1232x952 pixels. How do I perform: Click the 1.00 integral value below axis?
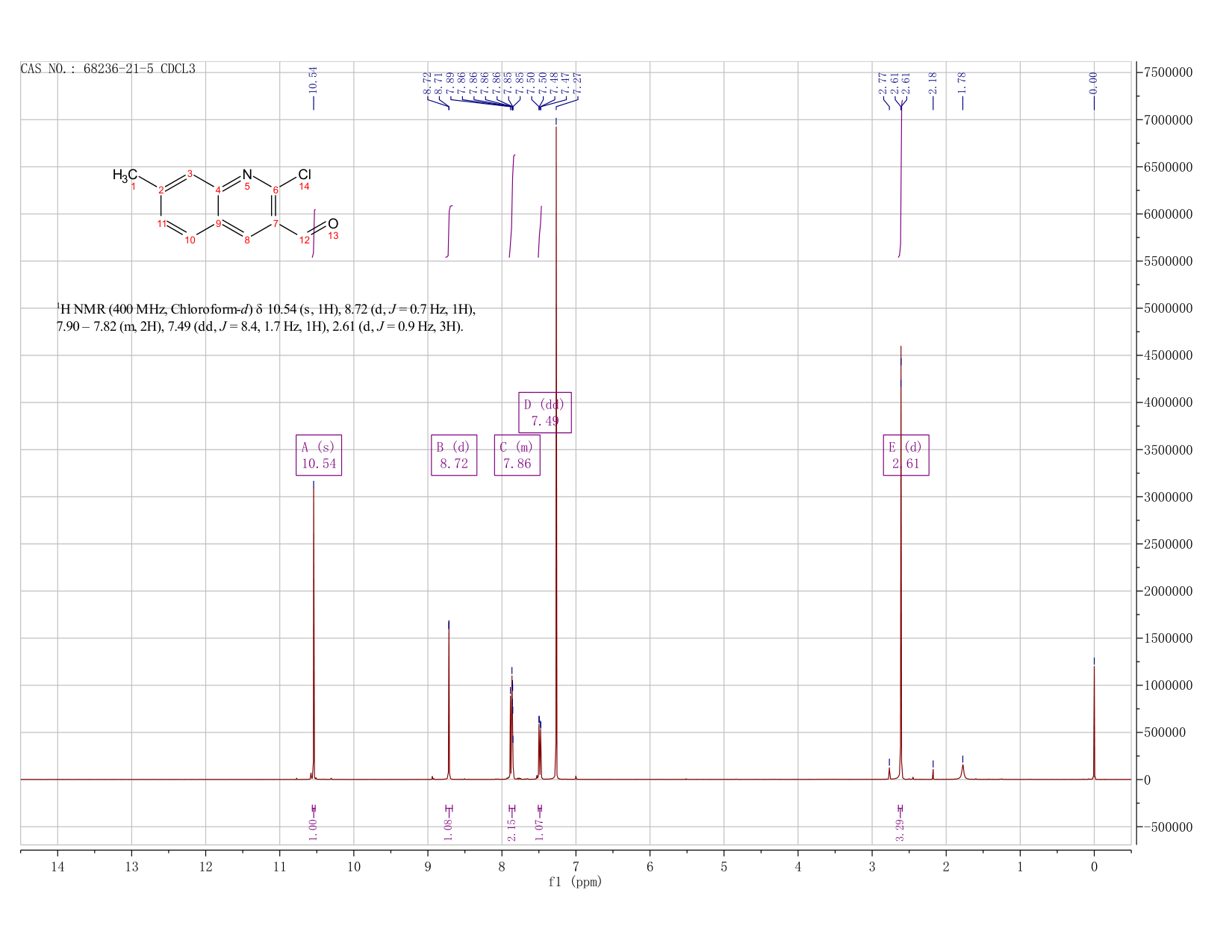click(314, 829)
